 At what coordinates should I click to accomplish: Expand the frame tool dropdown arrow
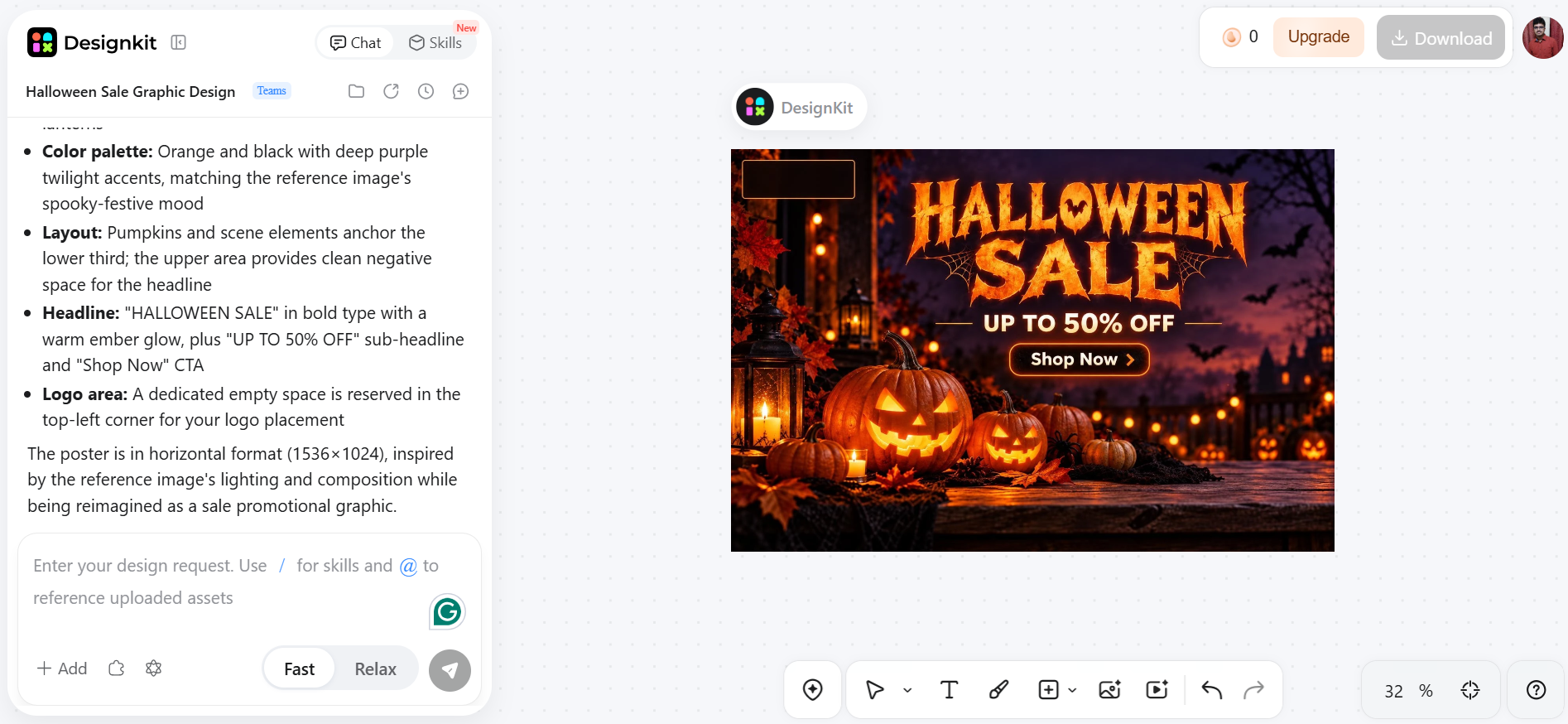tap(1072, 690)
